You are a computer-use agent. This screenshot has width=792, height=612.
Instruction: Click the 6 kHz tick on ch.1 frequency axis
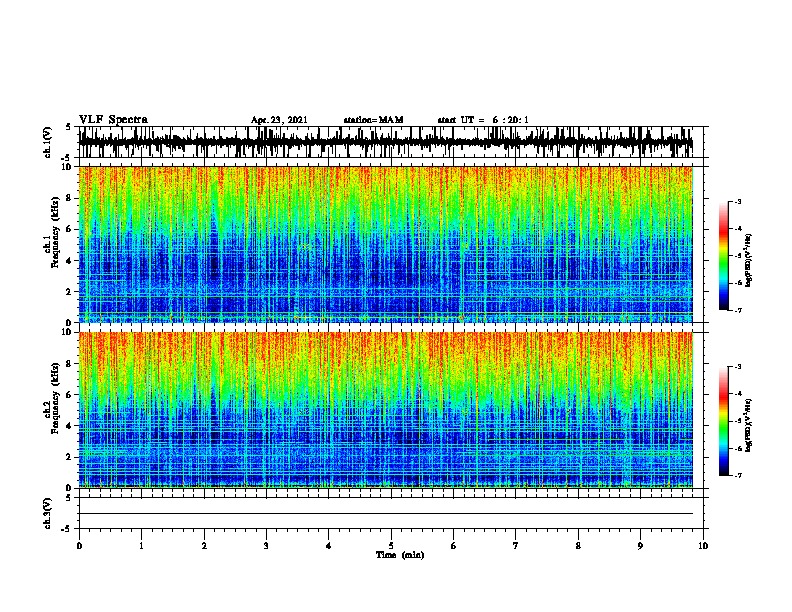70,229
